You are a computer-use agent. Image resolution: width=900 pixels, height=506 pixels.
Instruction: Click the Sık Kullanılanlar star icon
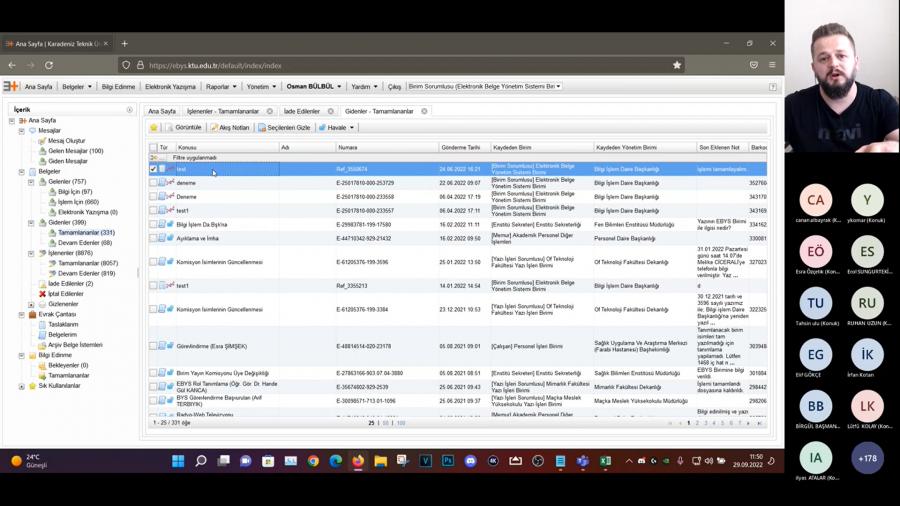tap(33, 386)
